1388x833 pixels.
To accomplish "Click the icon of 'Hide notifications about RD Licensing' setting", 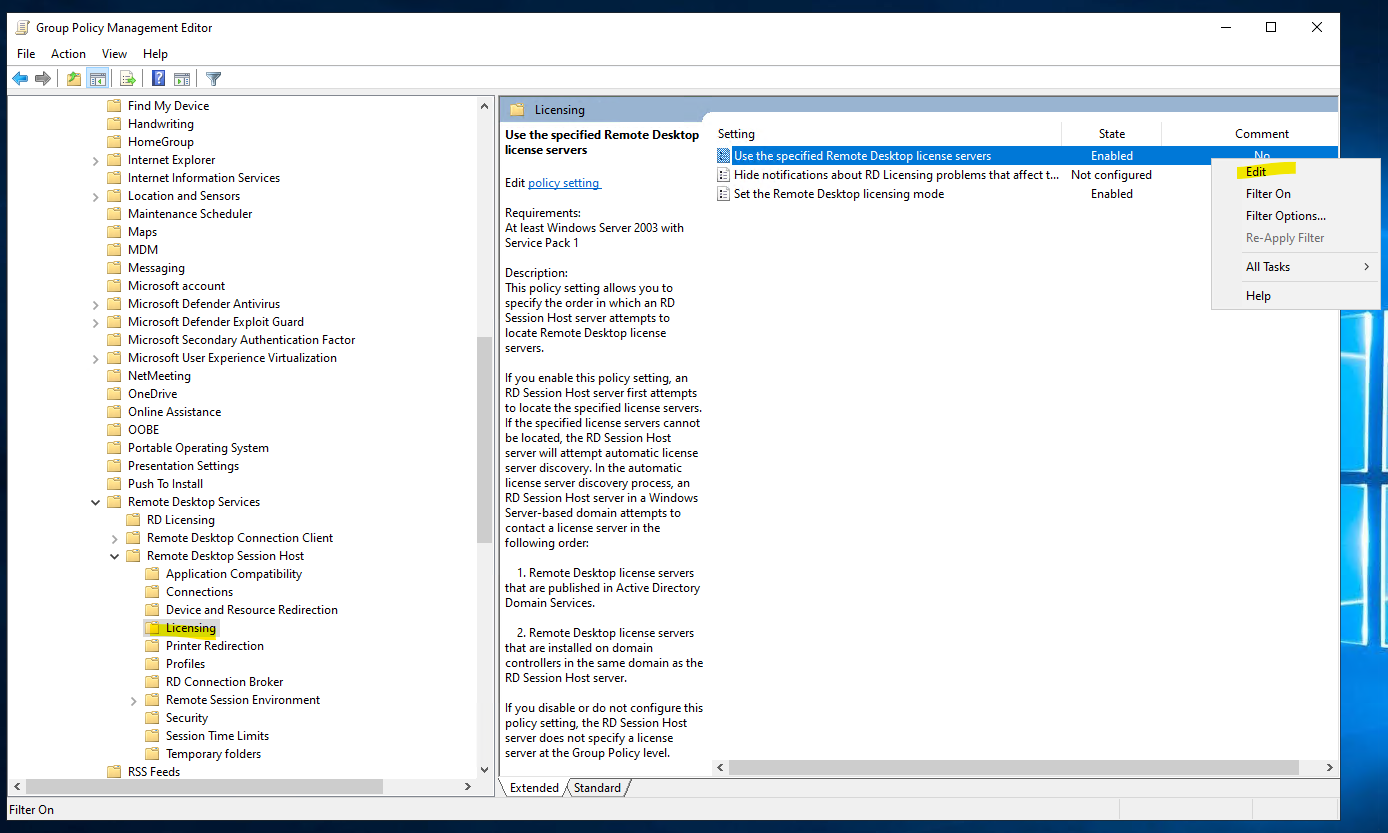I will [x=724, y=175].
